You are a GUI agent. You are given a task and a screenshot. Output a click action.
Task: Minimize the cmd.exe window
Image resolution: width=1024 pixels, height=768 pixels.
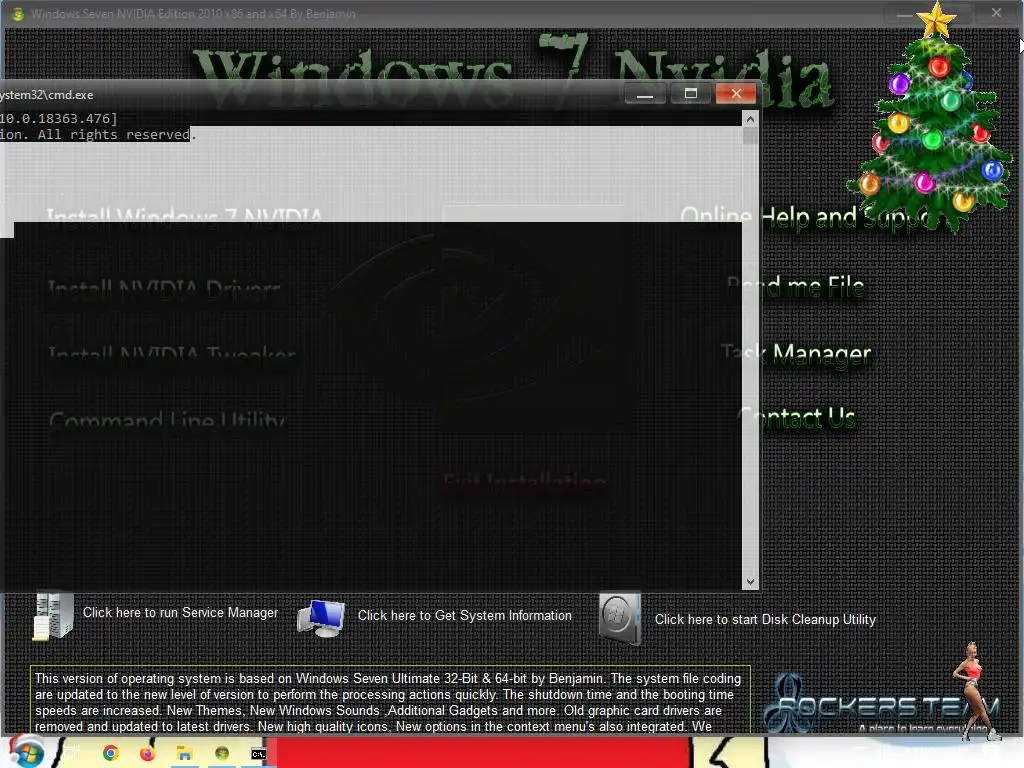pyautogui.click(x=645, y=94)
